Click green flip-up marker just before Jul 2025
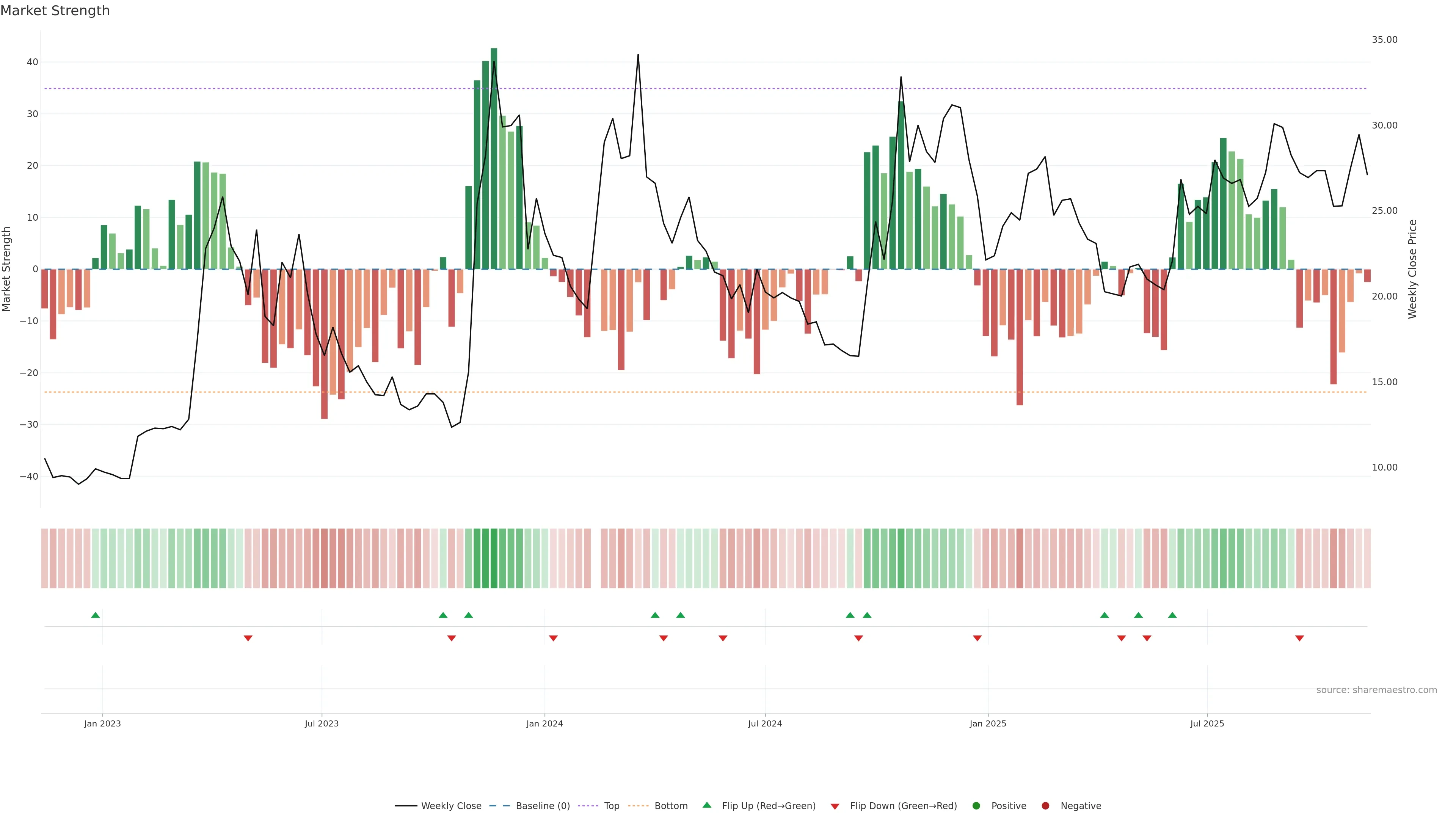 click(1172, 615)
